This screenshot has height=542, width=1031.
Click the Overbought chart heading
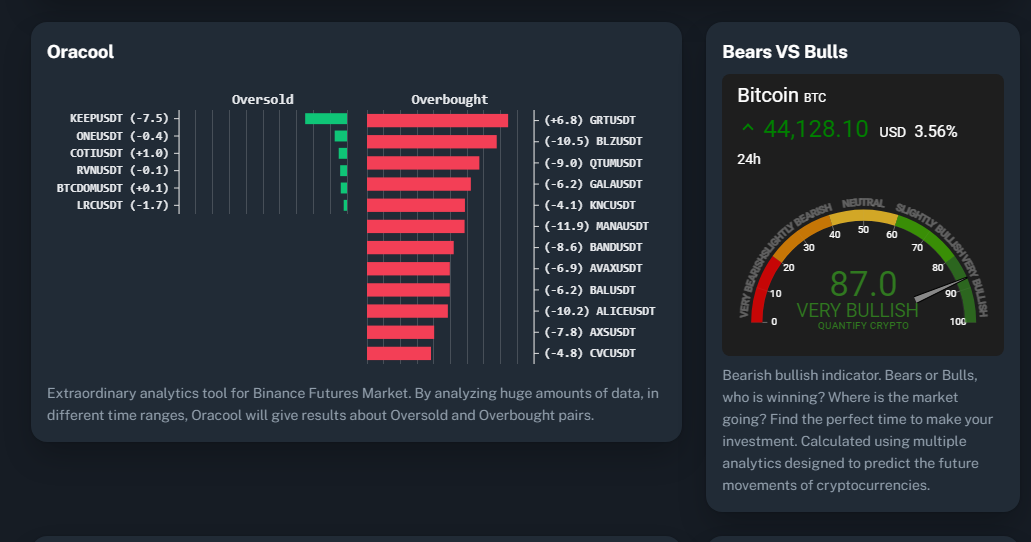coord(450,99)
